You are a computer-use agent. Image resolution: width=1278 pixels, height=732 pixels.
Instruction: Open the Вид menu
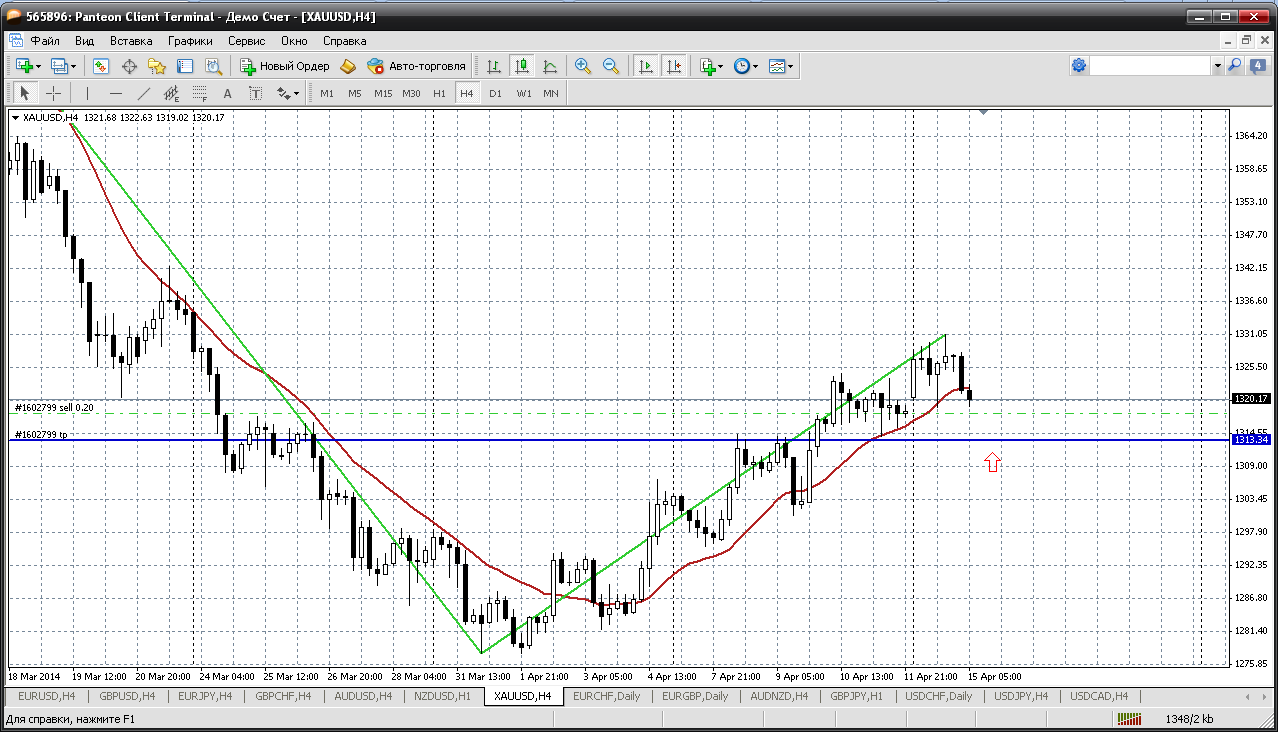pos(85,41)
